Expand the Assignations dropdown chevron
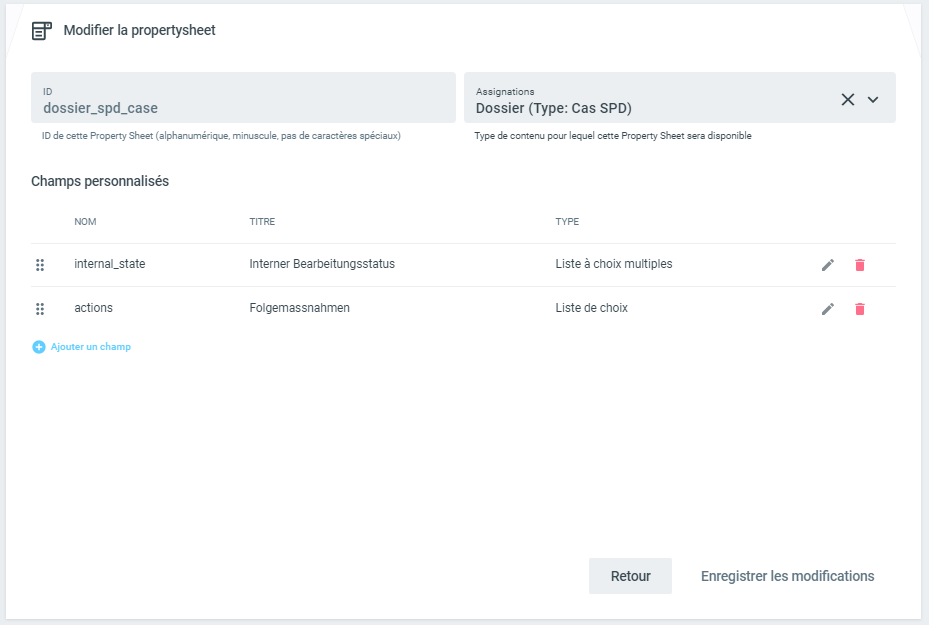 click(873, 99)
